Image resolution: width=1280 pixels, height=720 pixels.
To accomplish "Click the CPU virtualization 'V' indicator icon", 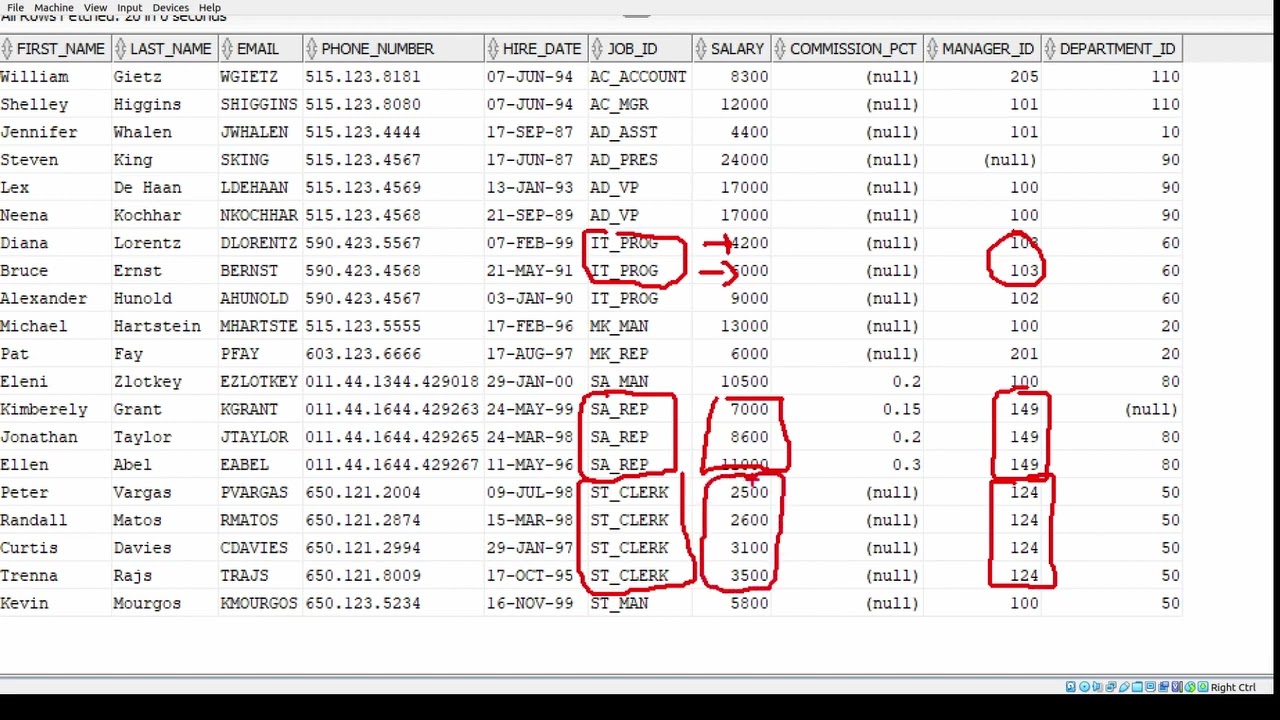I will [x=1177, y=687].
